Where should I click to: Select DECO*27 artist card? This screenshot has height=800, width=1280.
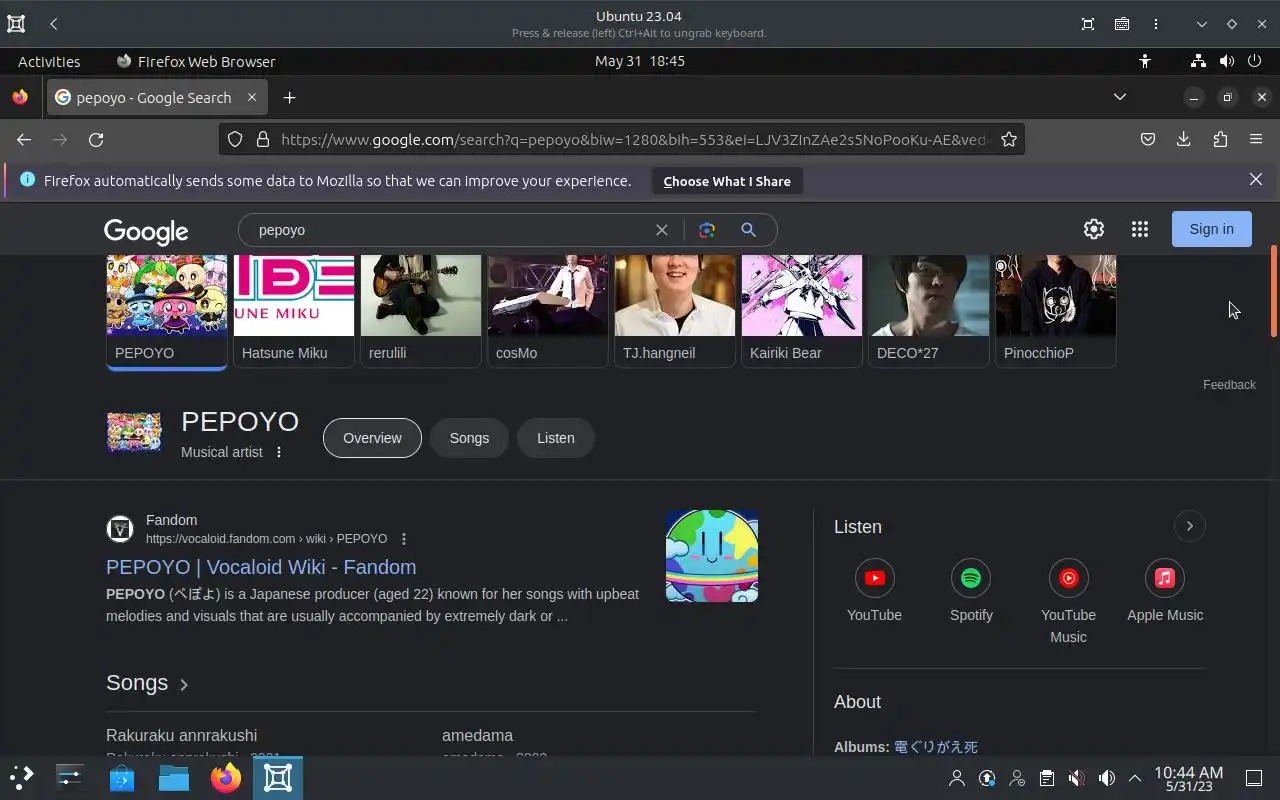pyautogui.click(x=929, y=311)
